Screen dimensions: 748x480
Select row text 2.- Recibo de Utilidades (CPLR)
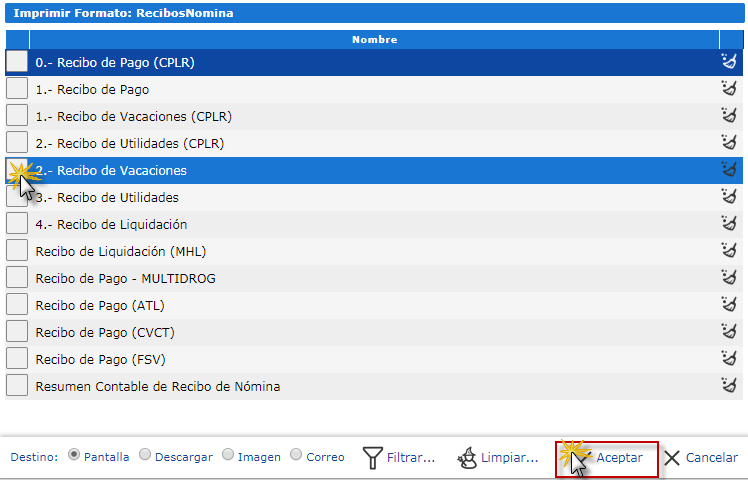click(130, 144)
